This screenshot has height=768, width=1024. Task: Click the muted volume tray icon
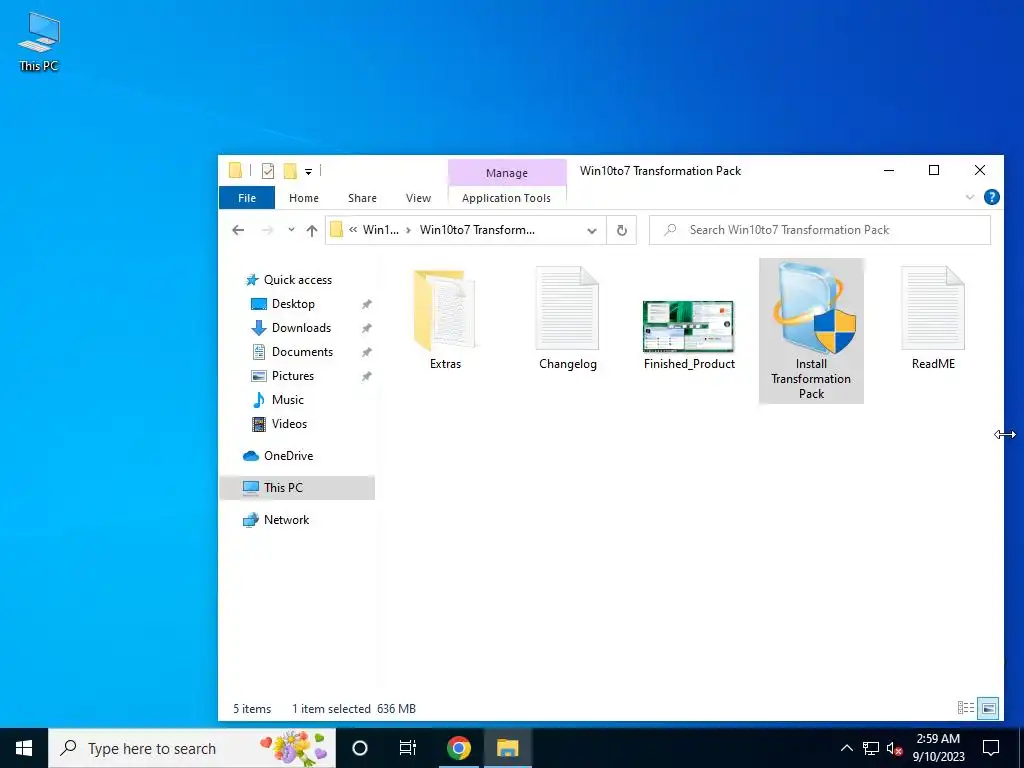(x=894, y=748)
